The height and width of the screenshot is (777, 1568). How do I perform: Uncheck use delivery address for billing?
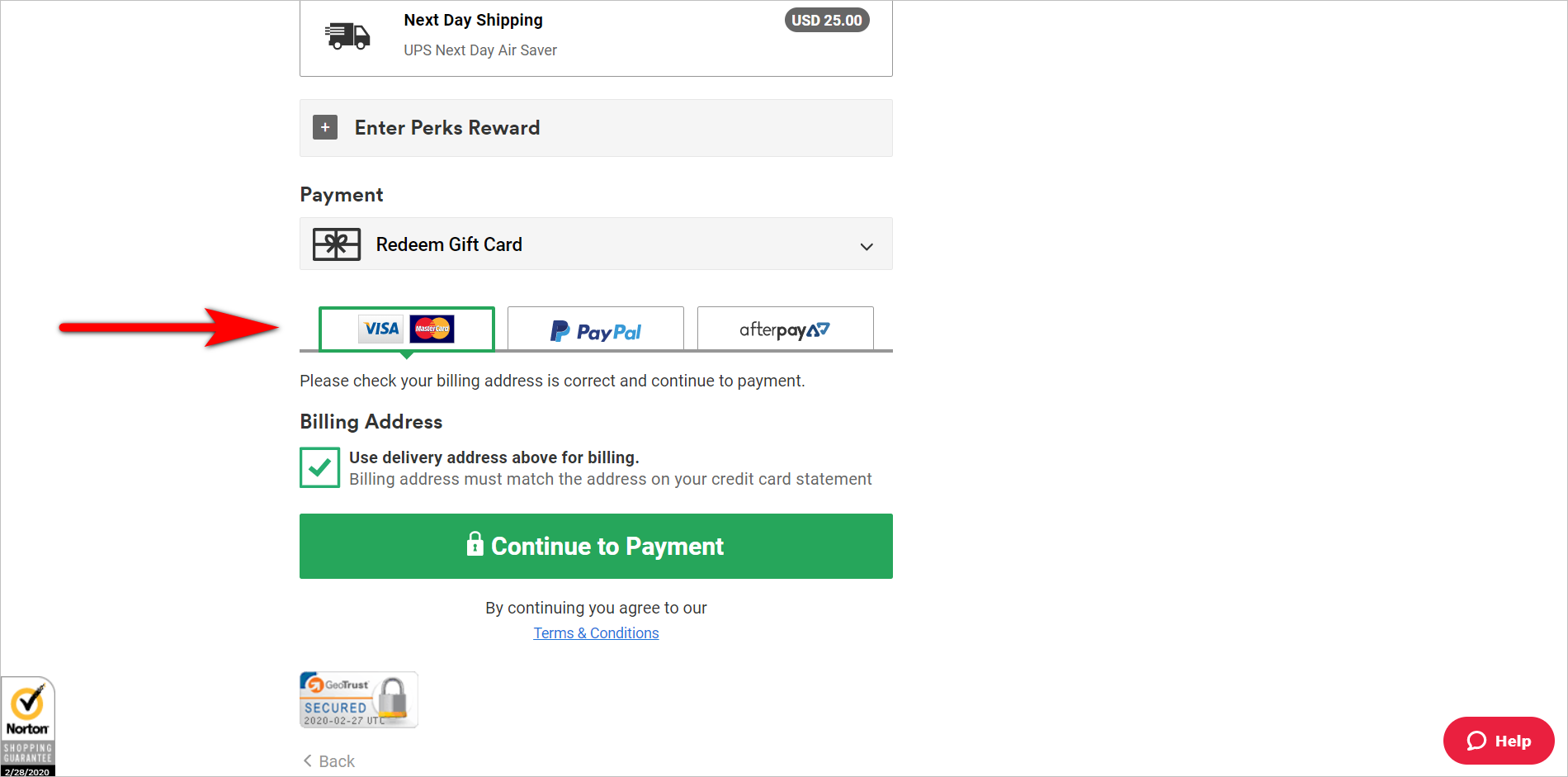pos(319,467)
